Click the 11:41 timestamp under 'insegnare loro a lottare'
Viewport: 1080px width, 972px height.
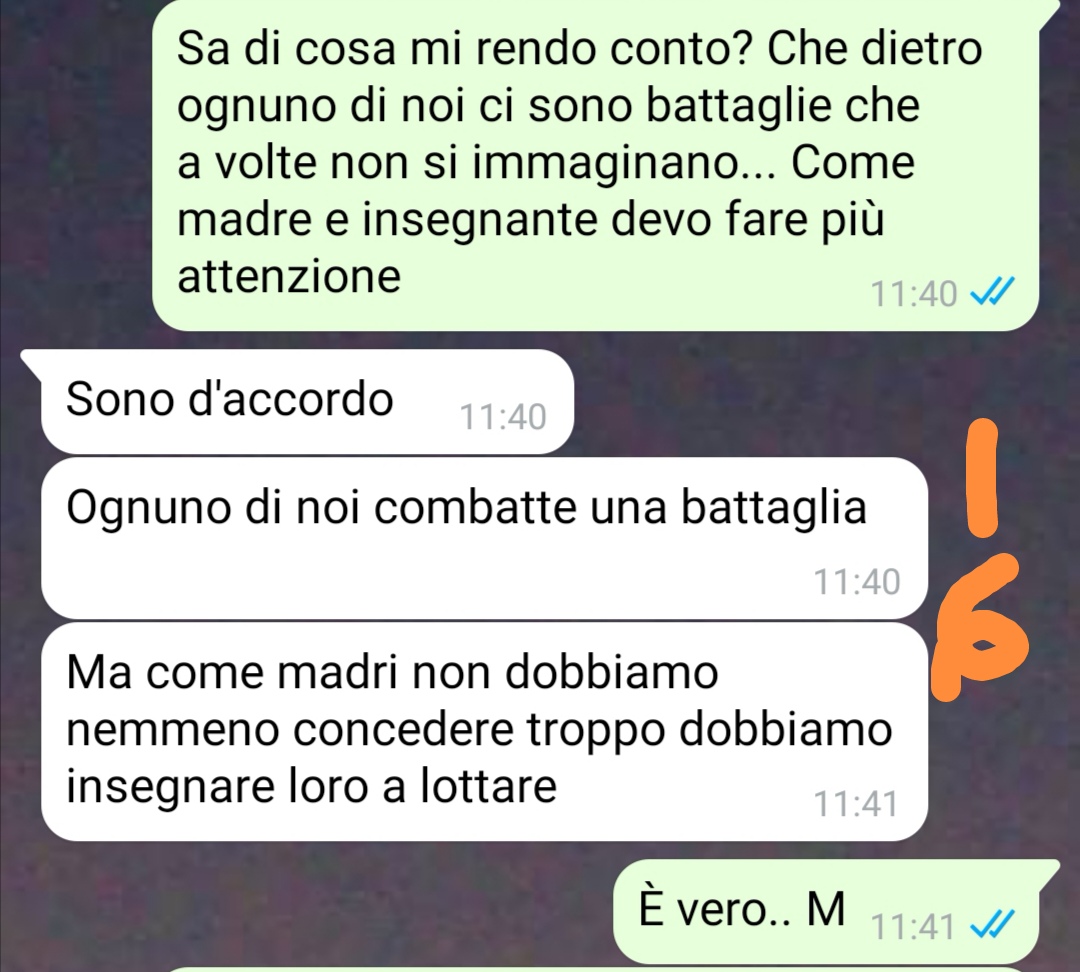pyautogui.click(x=856, y=803)
